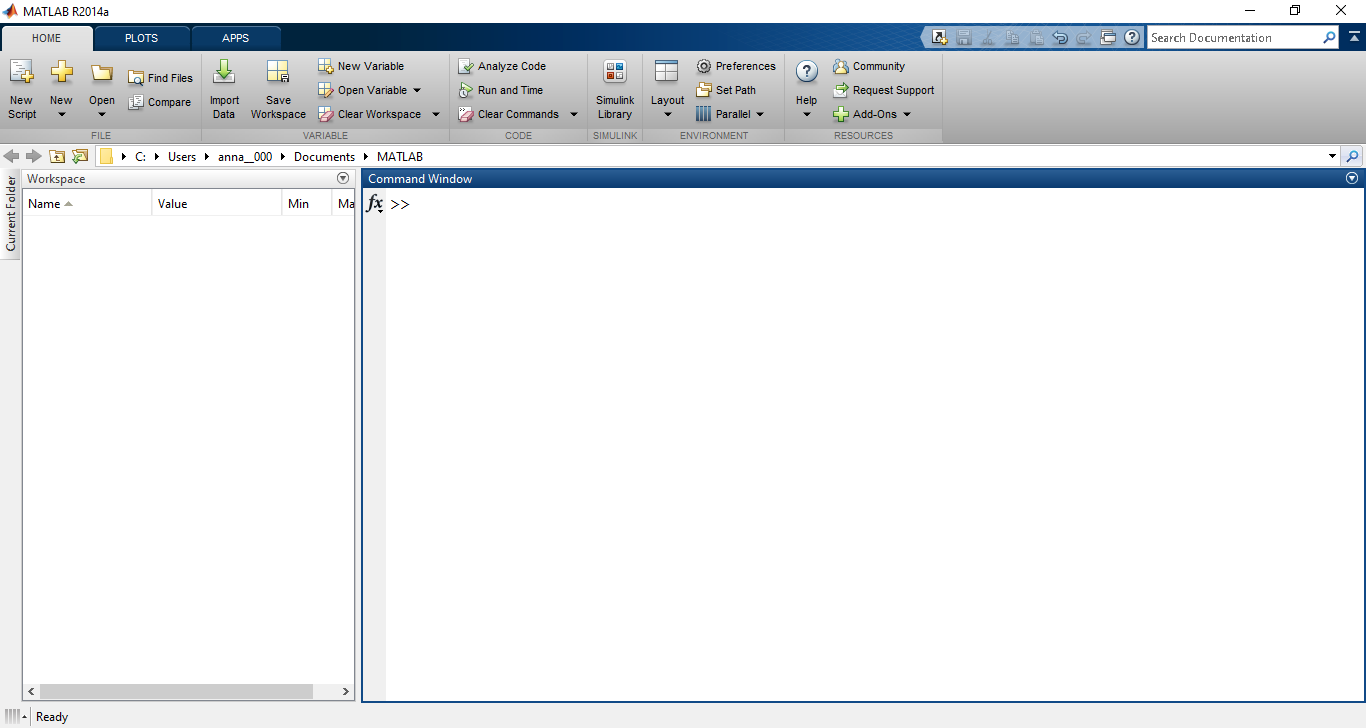Open Preferences
The width and height of the screenshot is (1366, 728).
[736, 66]
